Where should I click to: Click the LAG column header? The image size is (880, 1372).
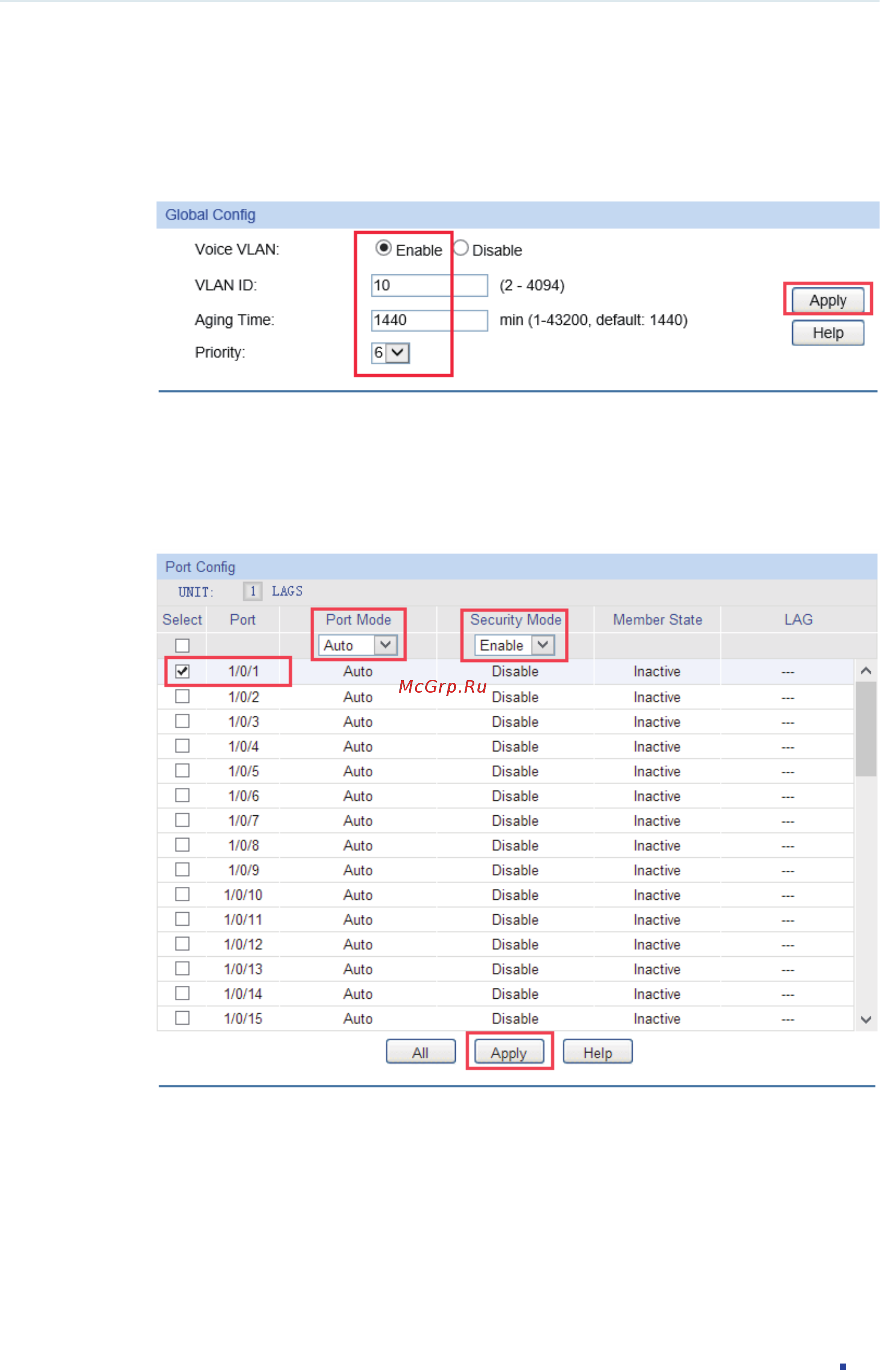[798, 620]
